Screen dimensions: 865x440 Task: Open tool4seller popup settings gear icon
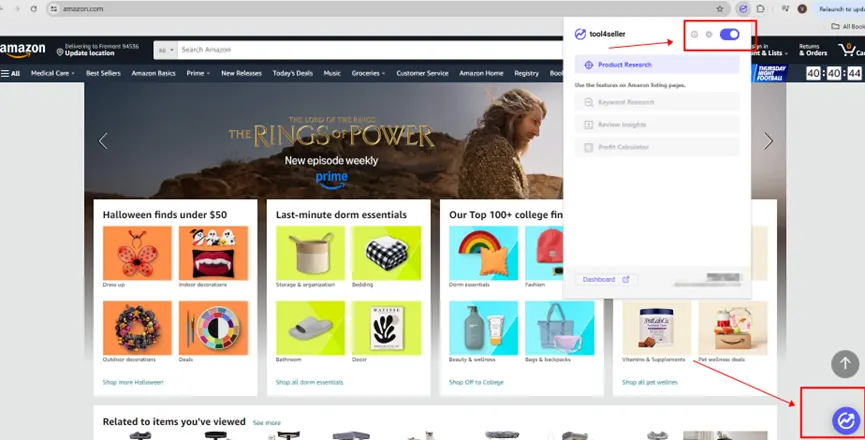pos(709,34)
